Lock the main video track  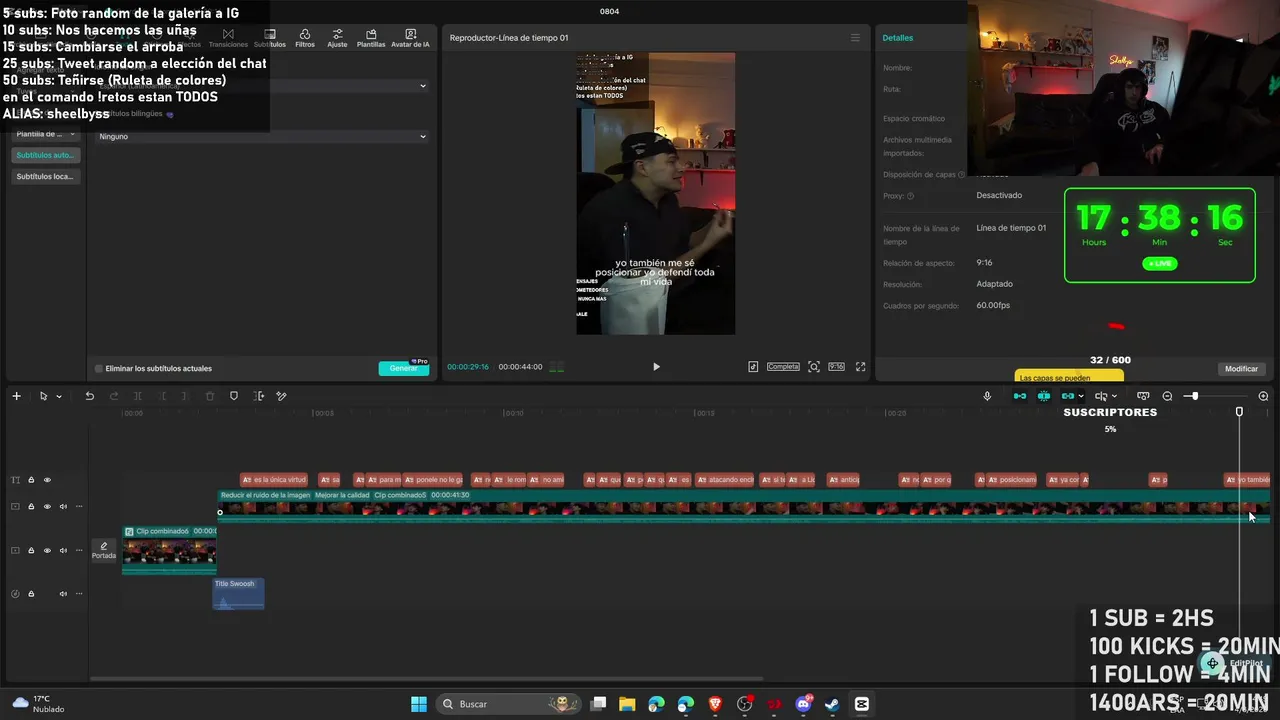point(31,507)
